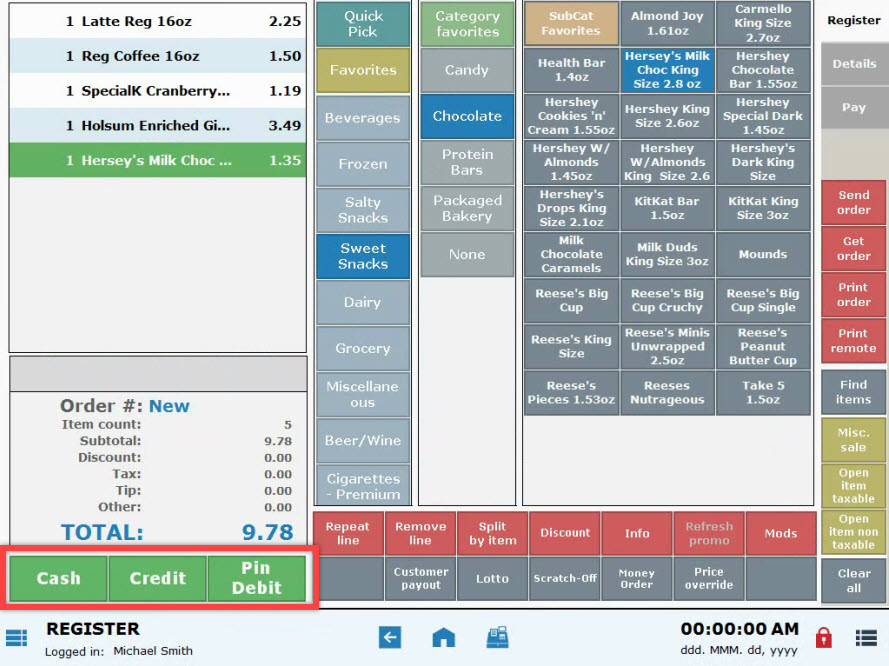This screenshot has width=889, height=666.
Task: Open the navigation menu via the hamburger icon
Action: [x=14, y=637]
